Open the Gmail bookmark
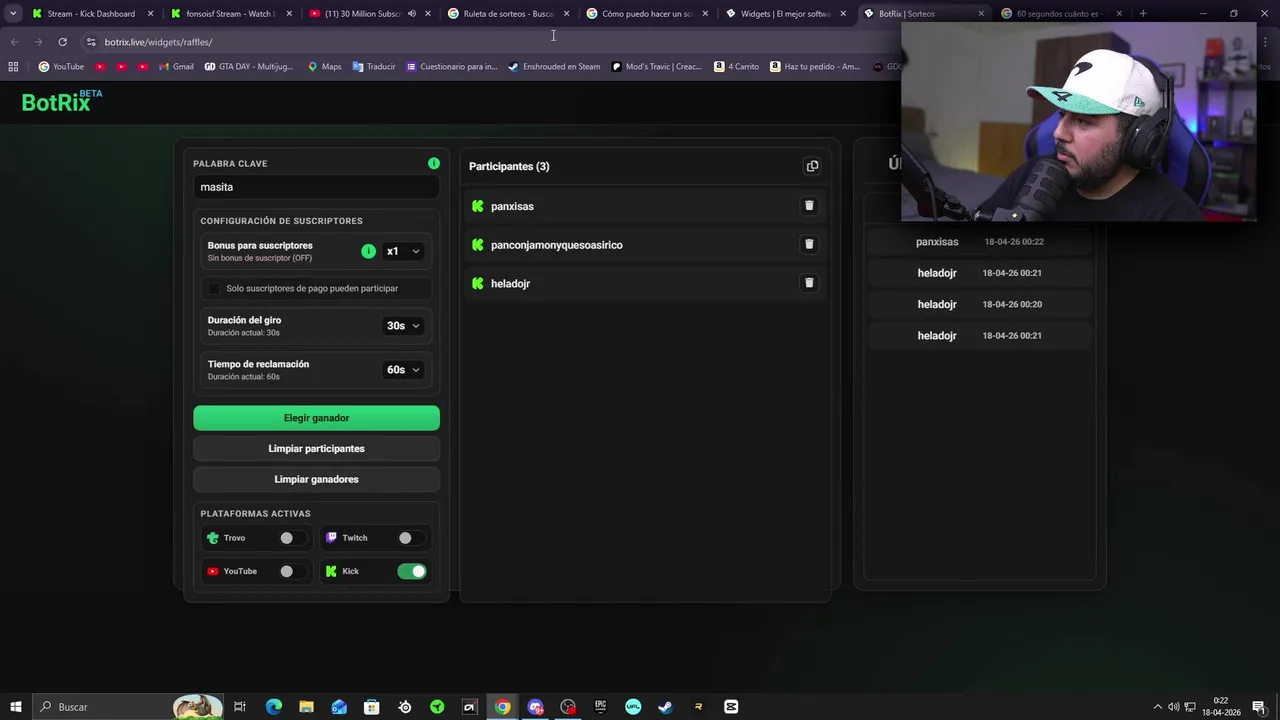The image size is (1280, 720). tap(176, 67)
